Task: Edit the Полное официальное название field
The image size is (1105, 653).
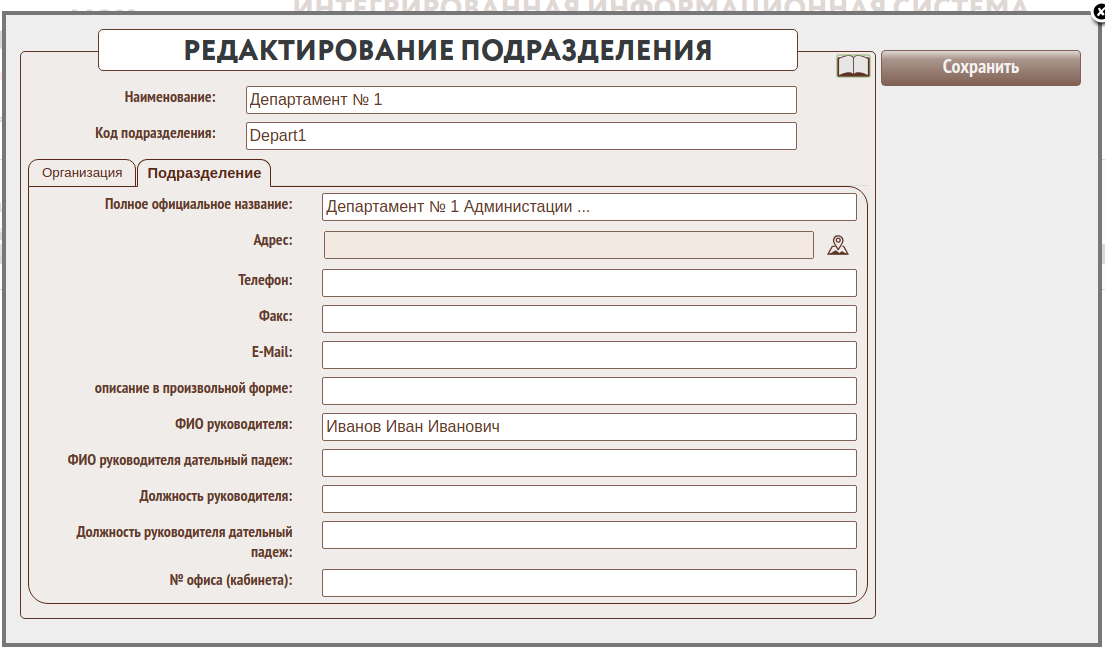Action: pyautogui.click(x=589, y=207)
